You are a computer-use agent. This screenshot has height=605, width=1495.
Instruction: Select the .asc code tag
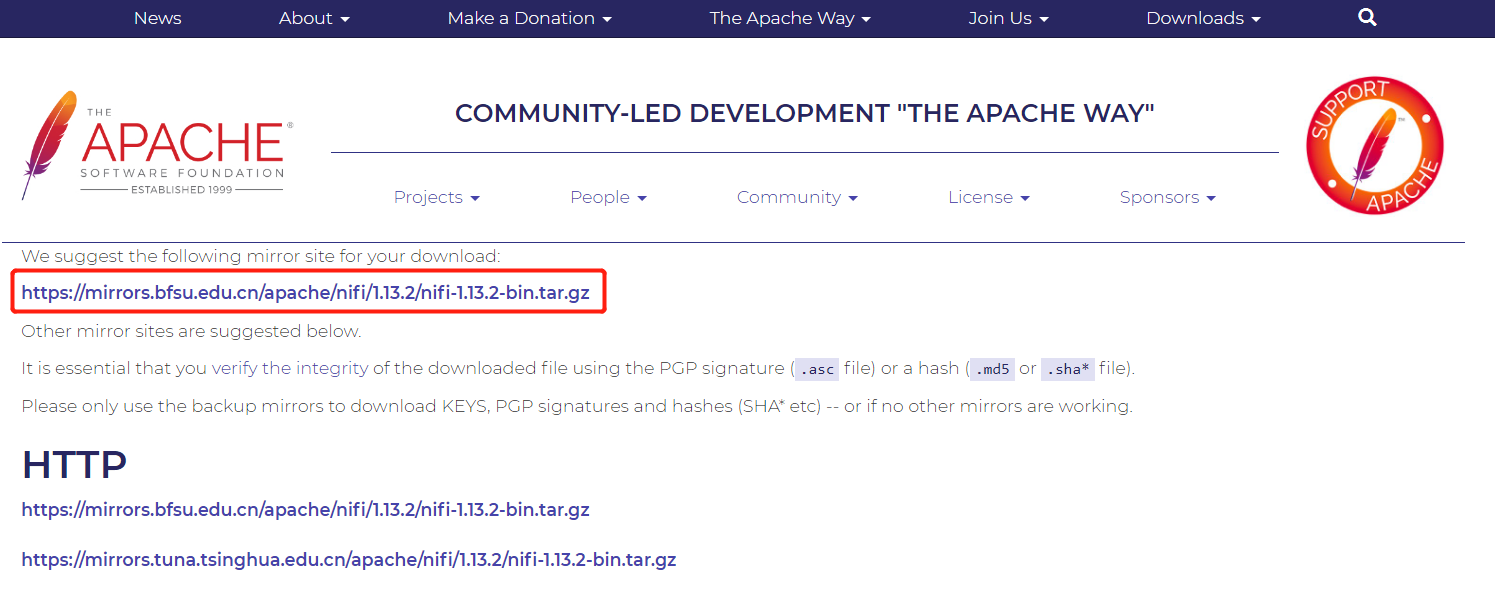pyautogui.click(x=817, y=369)
